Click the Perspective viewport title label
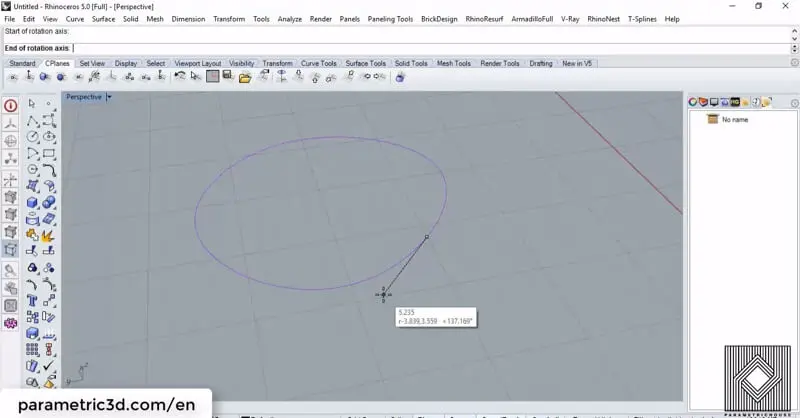Viewport: 800px width, 418px height. 84,97
